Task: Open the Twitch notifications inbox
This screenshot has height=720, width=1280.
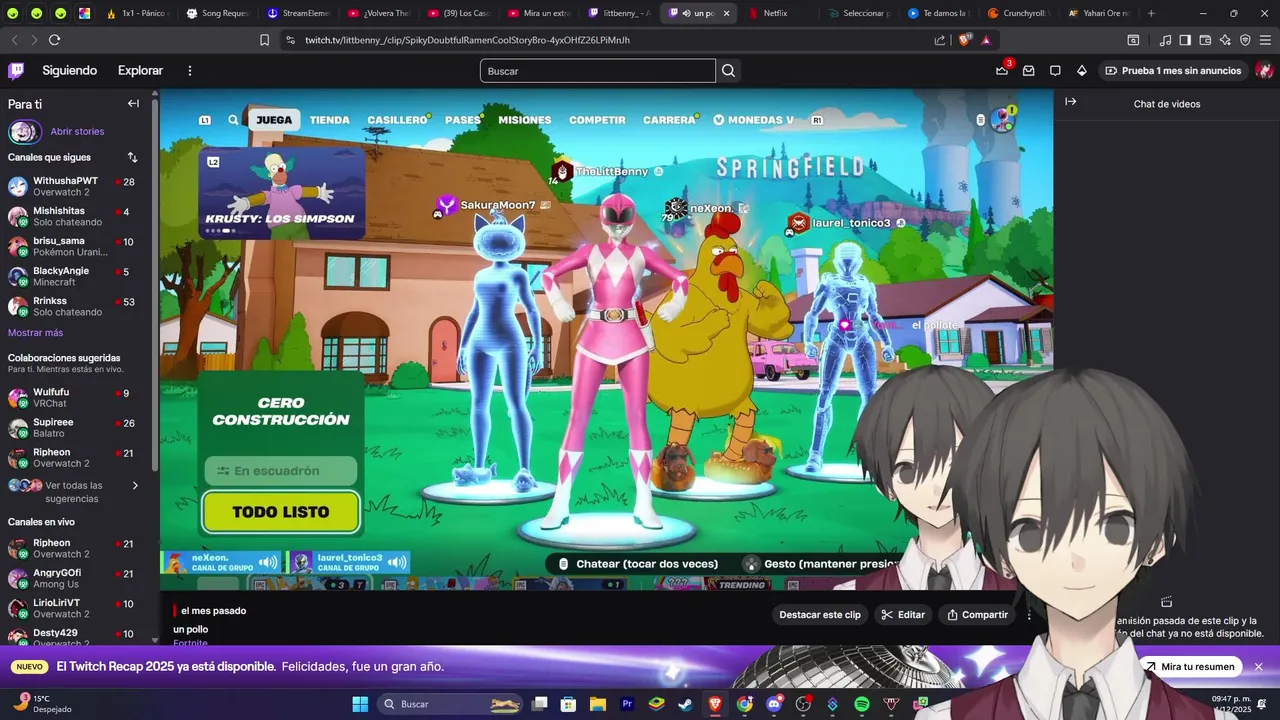Action: pos(1028,71)
